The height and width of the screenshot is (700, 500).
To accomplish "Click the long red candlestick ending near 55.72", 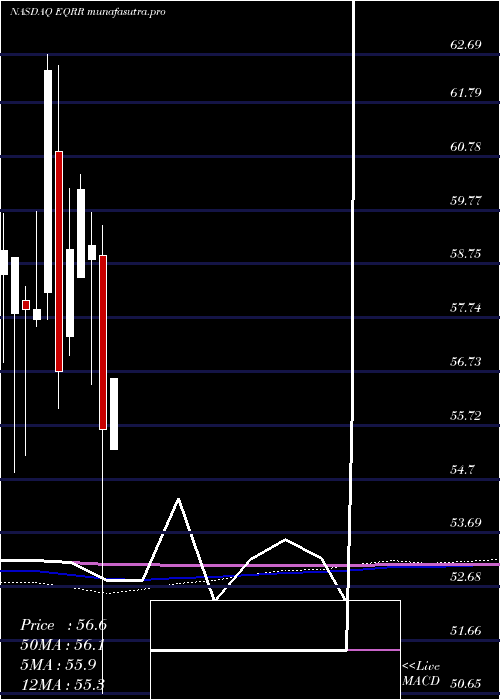I will [x=103, y=342].
